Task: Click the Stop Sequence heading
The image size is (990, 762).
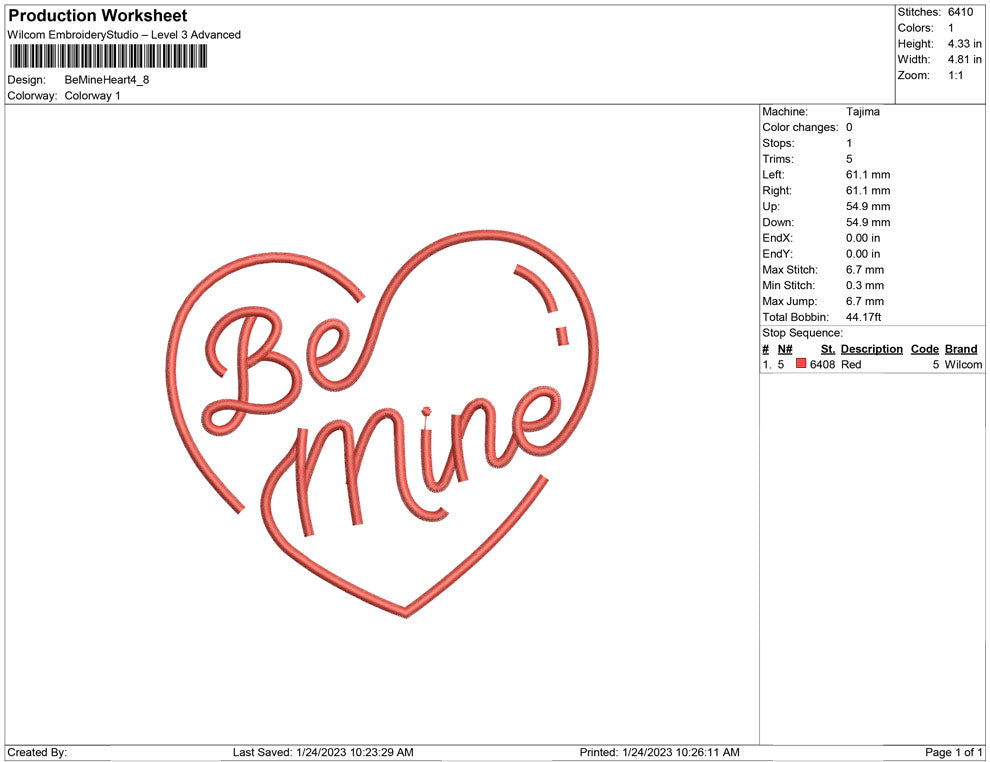Action: point(802,333)
